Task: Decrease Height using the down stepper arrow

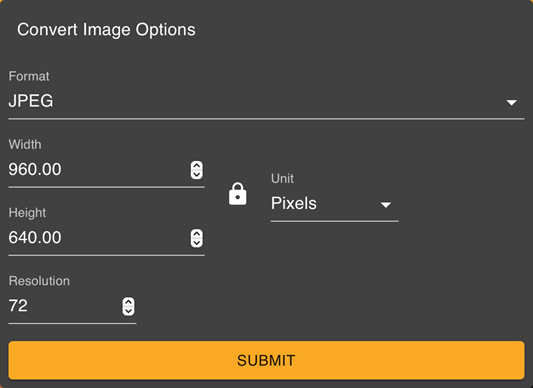Action: [x=196, y=243]
